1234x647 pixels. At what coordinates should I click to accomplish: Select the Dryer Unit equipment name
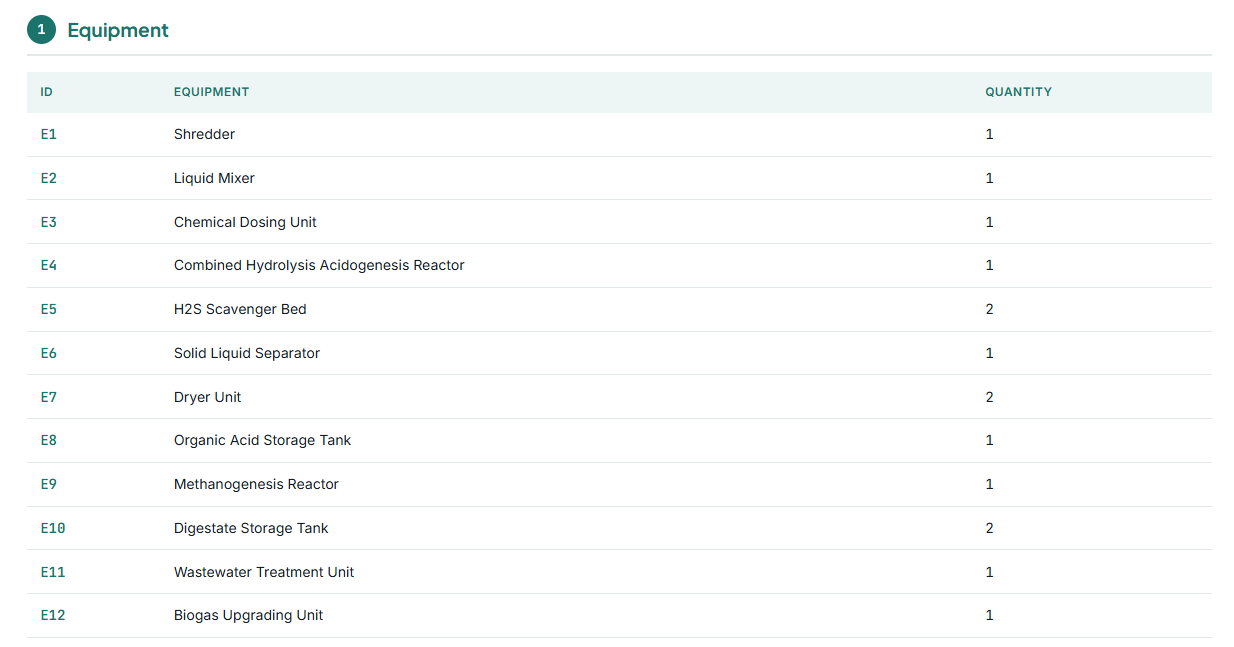207,397
